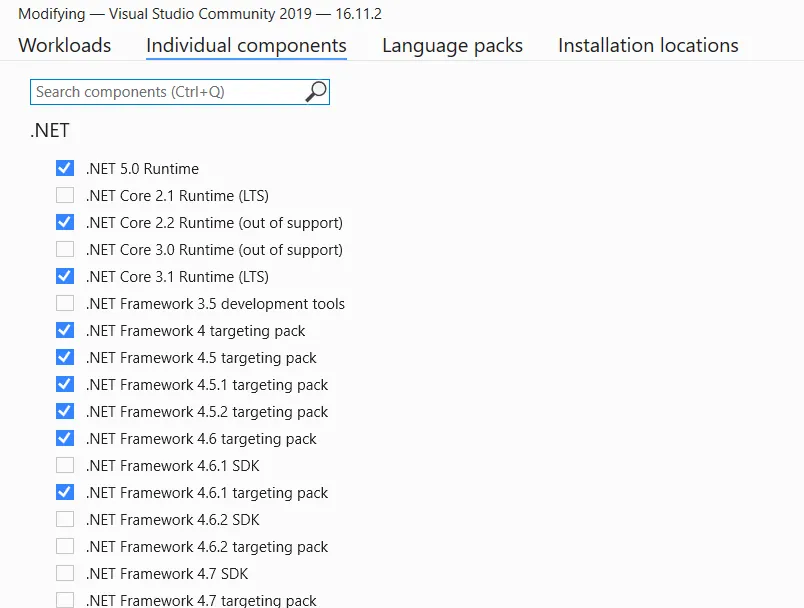804x608 pixels.
Task: Uncheck .NET Framework 4.6.1 targeting pack
Action: pos(65,492)
